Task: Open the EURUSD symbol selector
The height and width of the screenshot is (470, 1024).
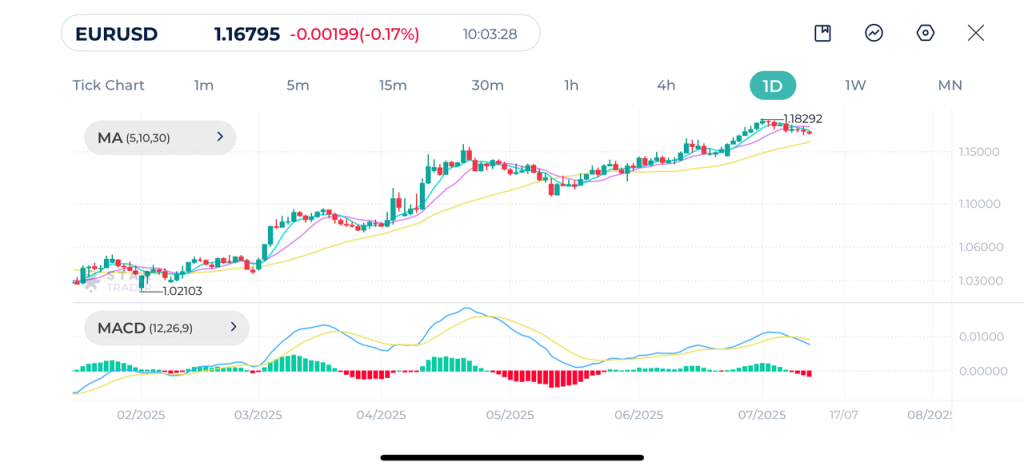Action: coord(117,34)
